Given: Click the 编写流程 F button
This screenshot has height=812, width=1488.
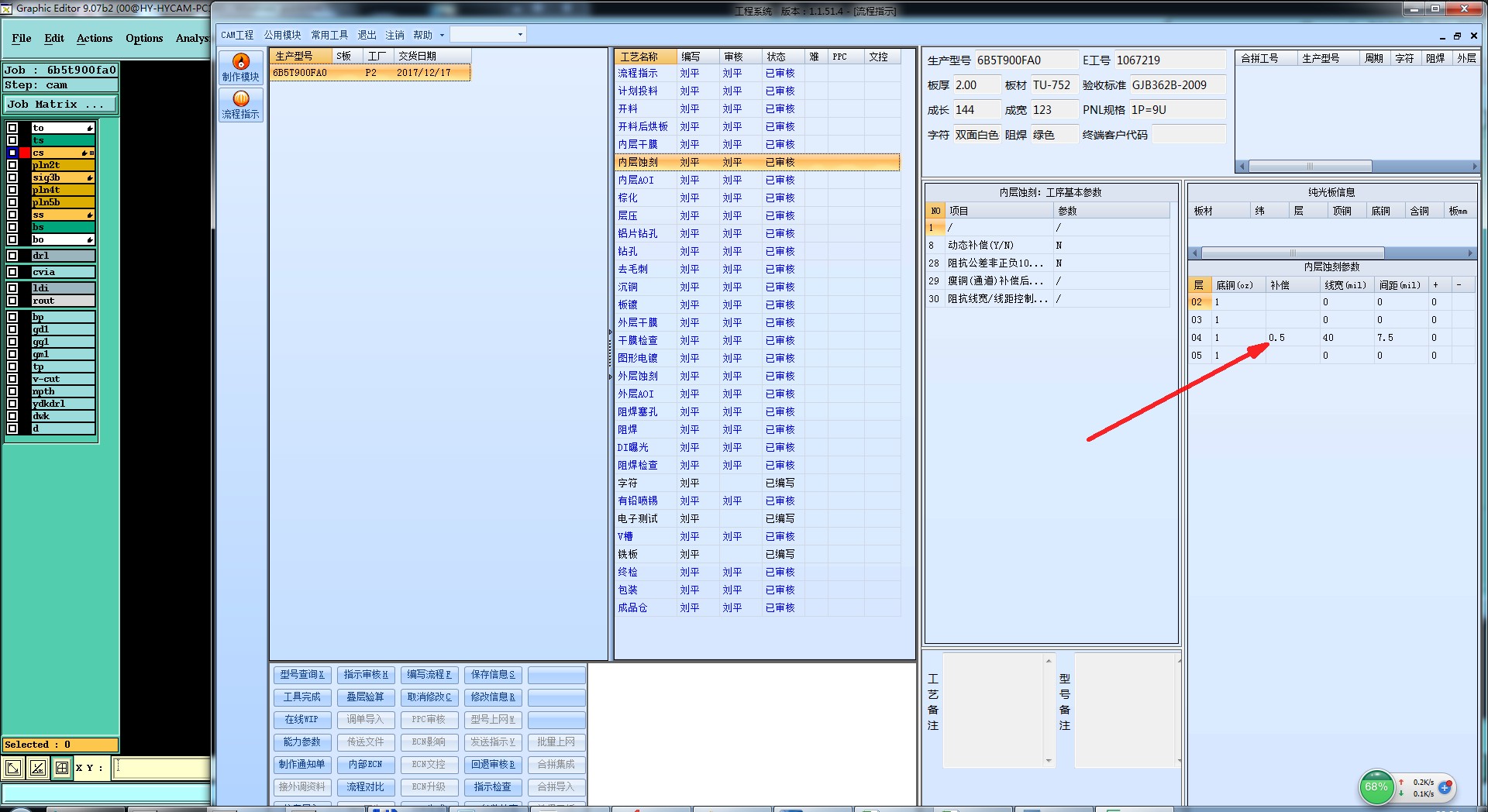Looking at the screenshot, I should [x=429, y=675].
